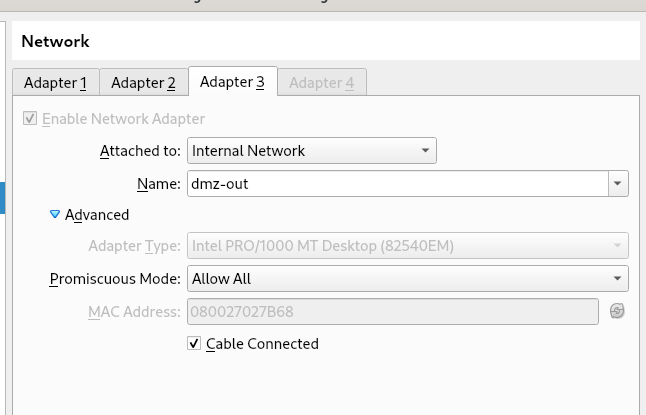Click into the dmz-out name text field

pyautogui.click(x=397, y=184)
